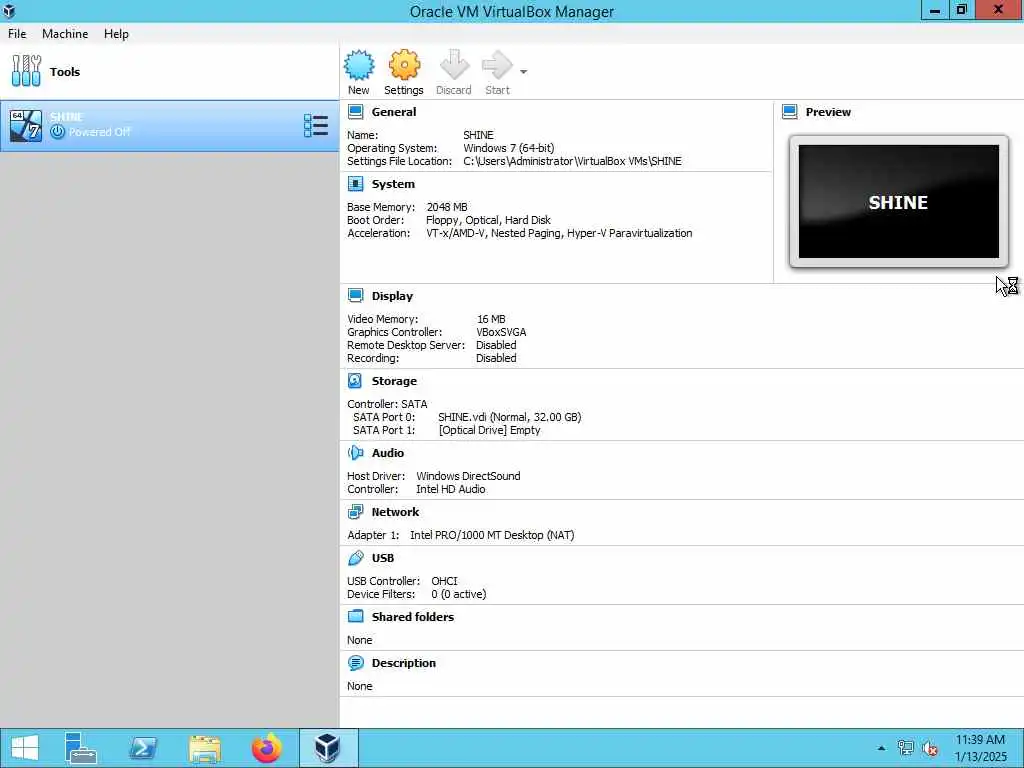Viewport: 1024px width, 768px height.
Task: Click the Preview heading text
Action: pos(828,112)
